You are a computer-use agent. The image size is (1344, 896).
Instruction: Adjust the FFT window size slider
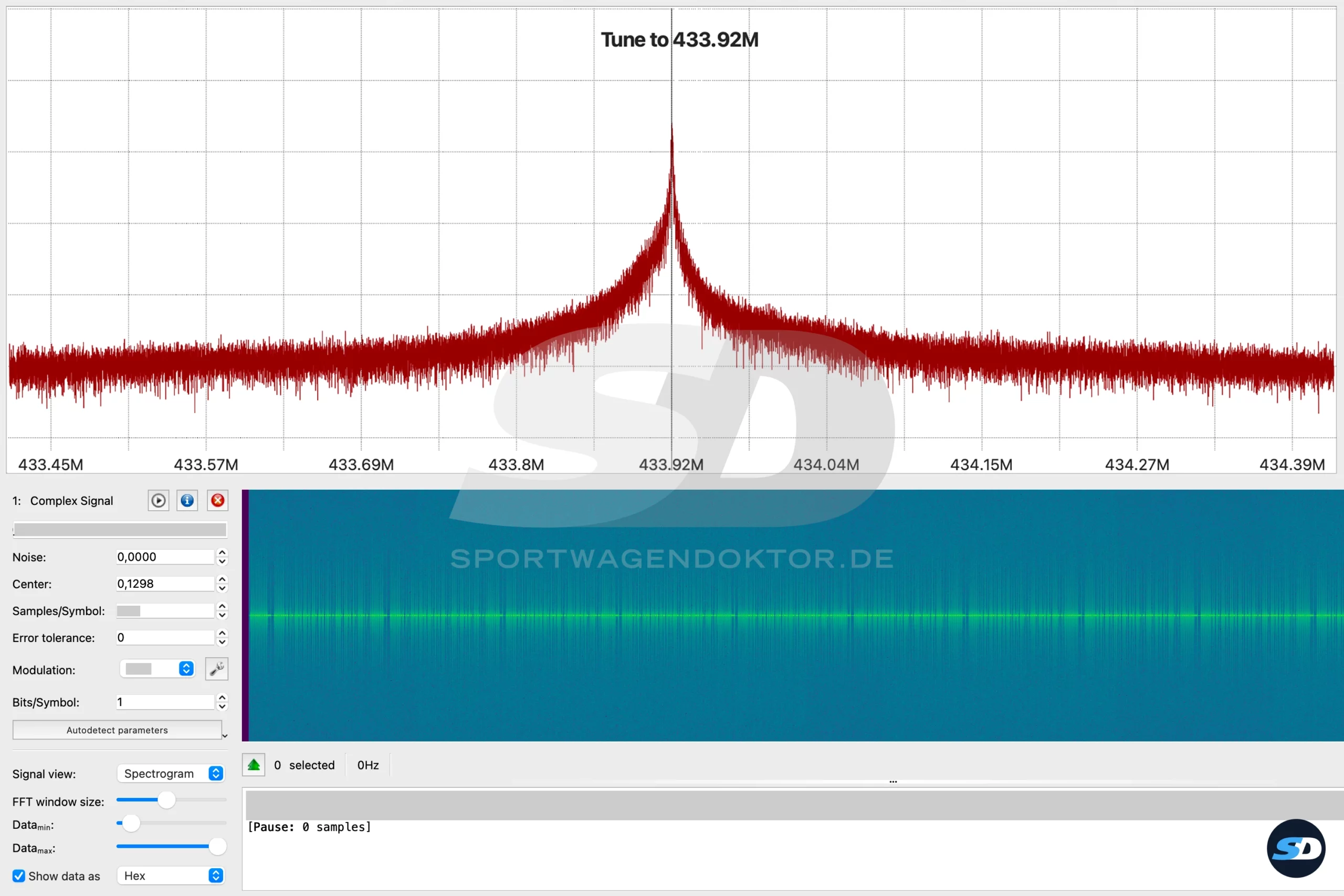tap(166, 800)
